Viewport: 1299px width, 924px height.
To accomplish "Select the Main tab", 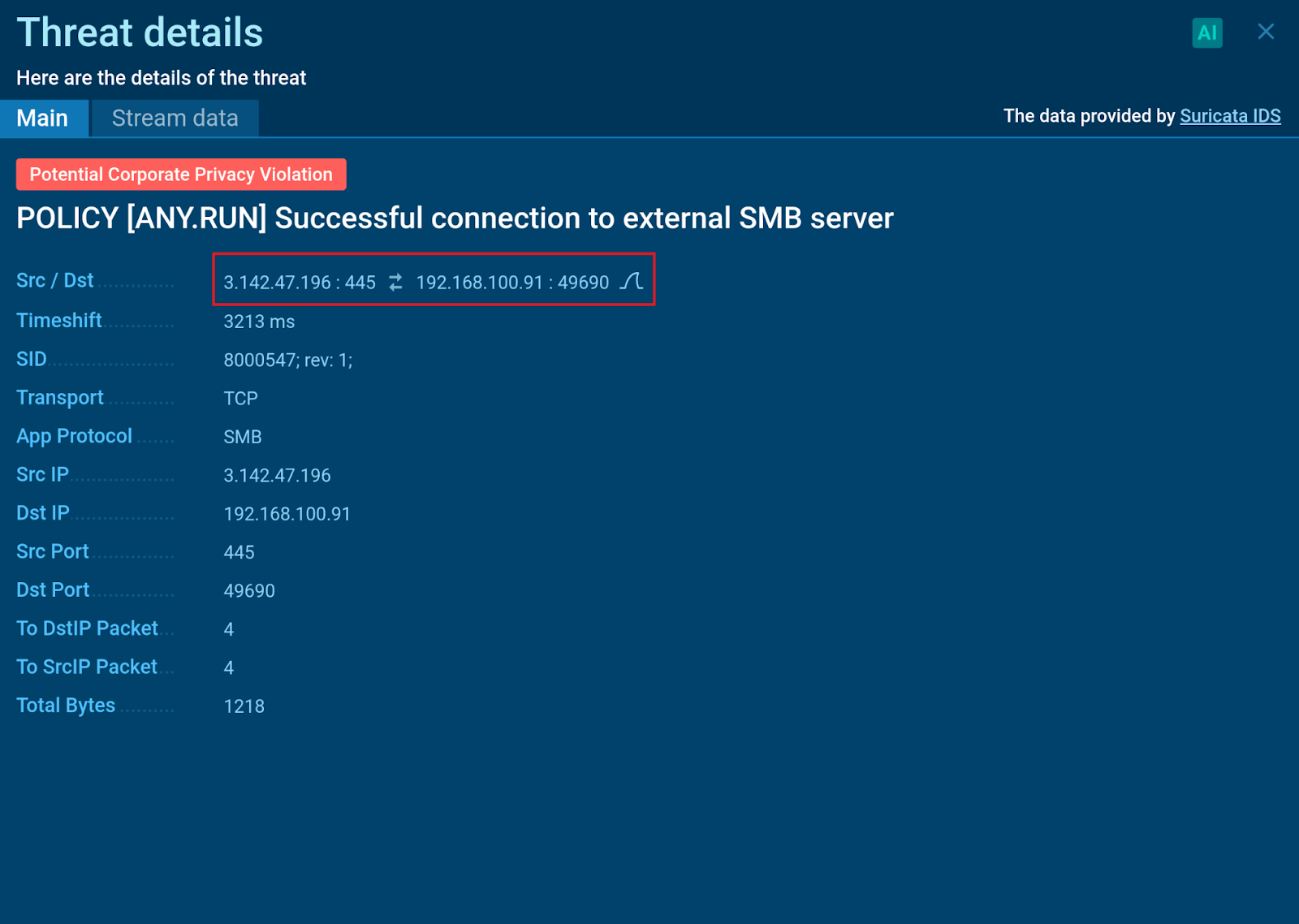I will coord(43,119).
